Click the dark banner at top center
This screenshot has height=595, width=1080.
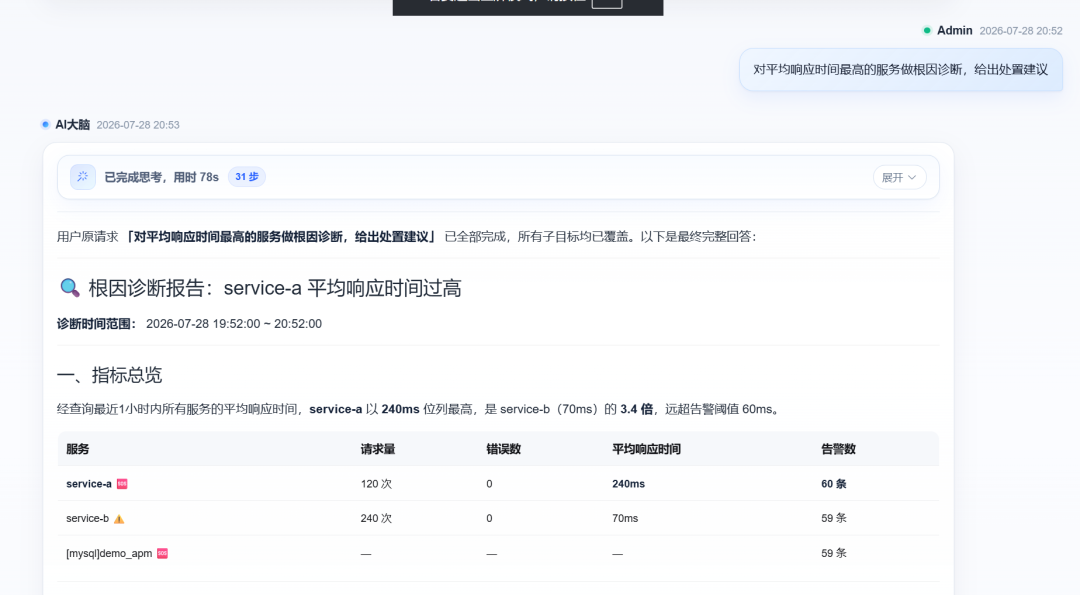(528, 7)
